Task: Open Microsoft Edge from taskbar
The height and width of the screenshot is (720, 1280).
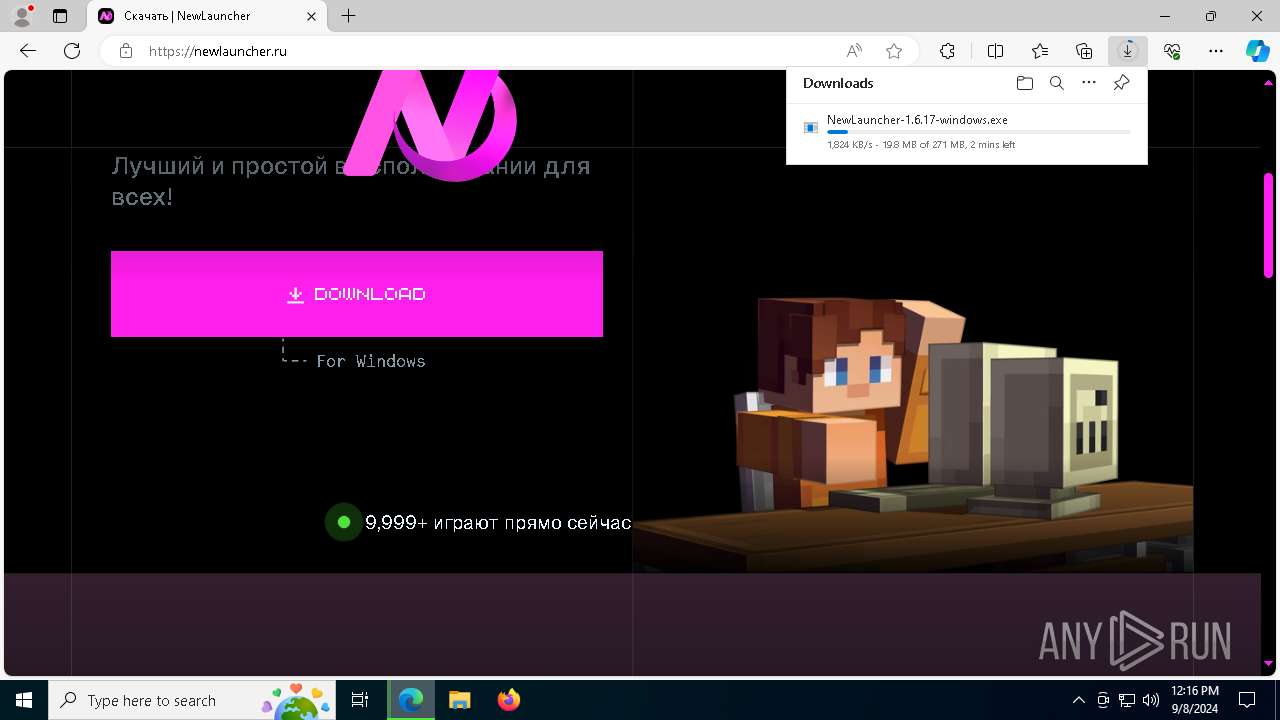Action: [411, 700]
